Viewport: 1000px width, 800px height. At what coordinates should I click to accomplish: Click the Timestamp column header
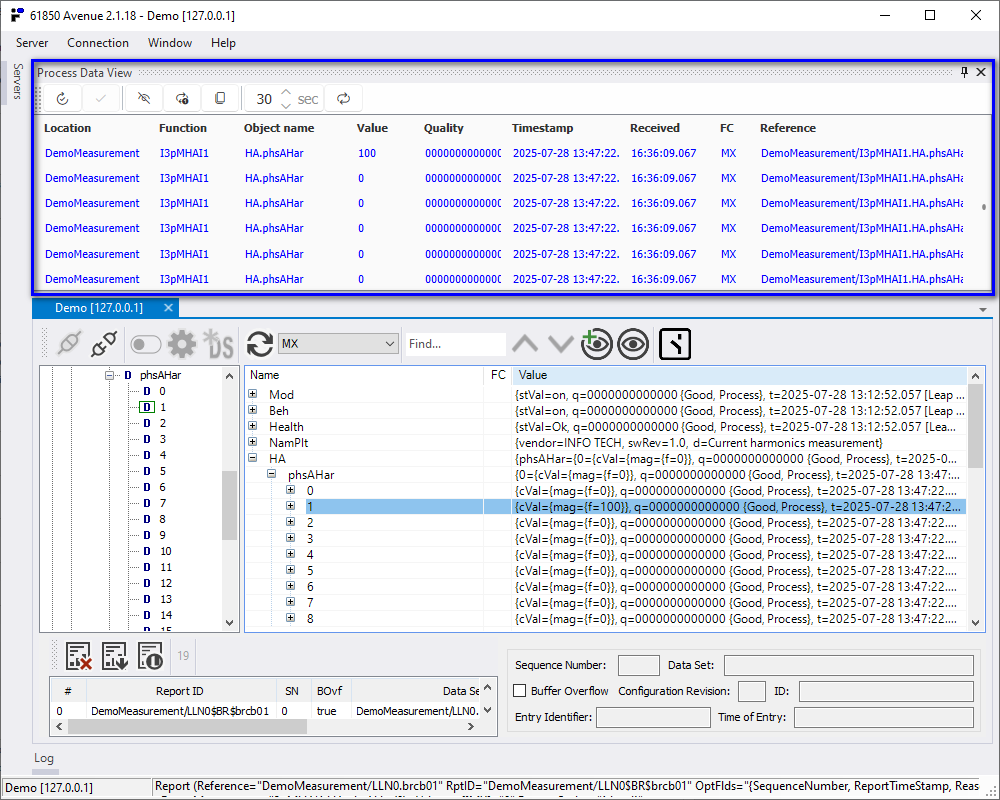point(543,128)
